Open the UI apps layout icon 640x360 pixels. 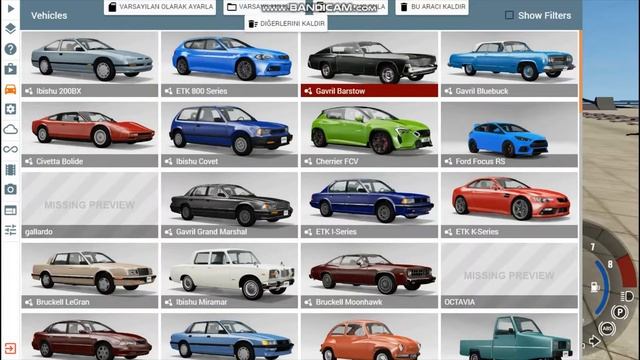[11, 210]
